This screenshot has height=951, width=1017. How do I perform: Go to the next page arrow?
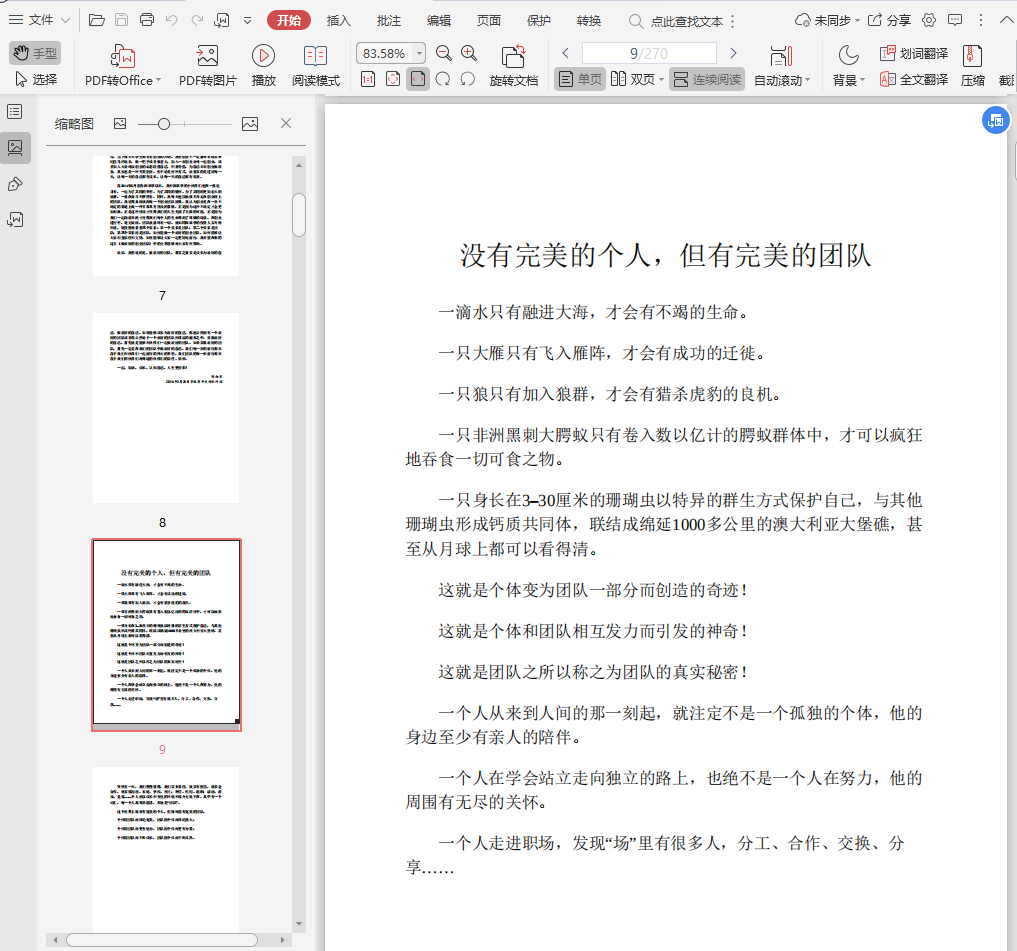pyautogui.click(x=734, y=53)
